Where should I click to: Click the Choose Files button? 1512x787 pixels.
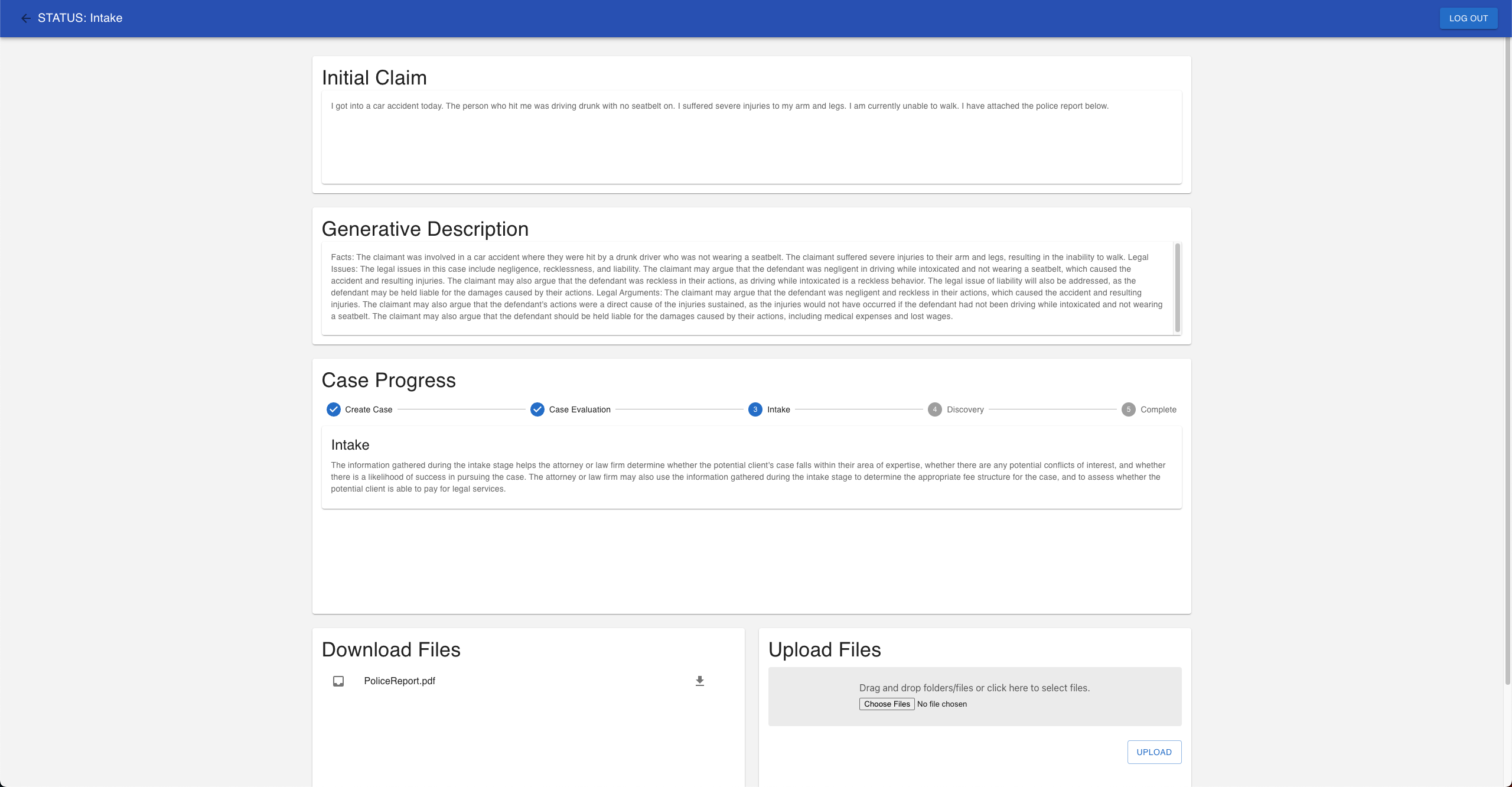(x=887, y=704)
